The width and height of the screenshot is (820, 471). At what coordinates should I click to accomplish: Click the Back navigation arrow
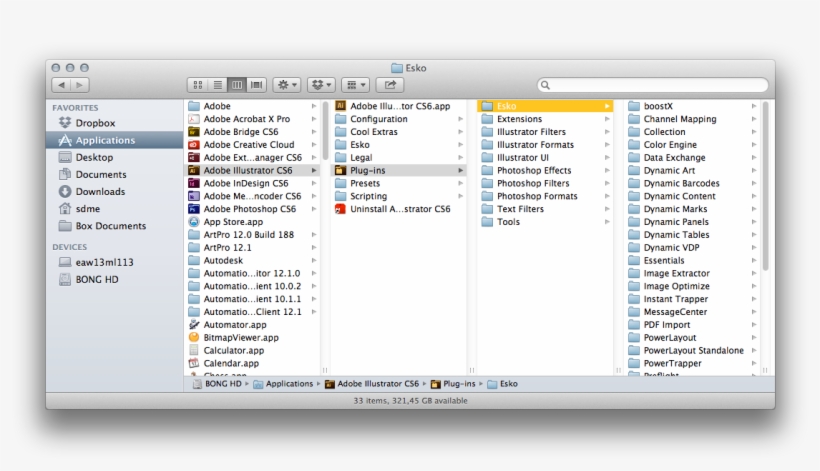pos(60,86)
